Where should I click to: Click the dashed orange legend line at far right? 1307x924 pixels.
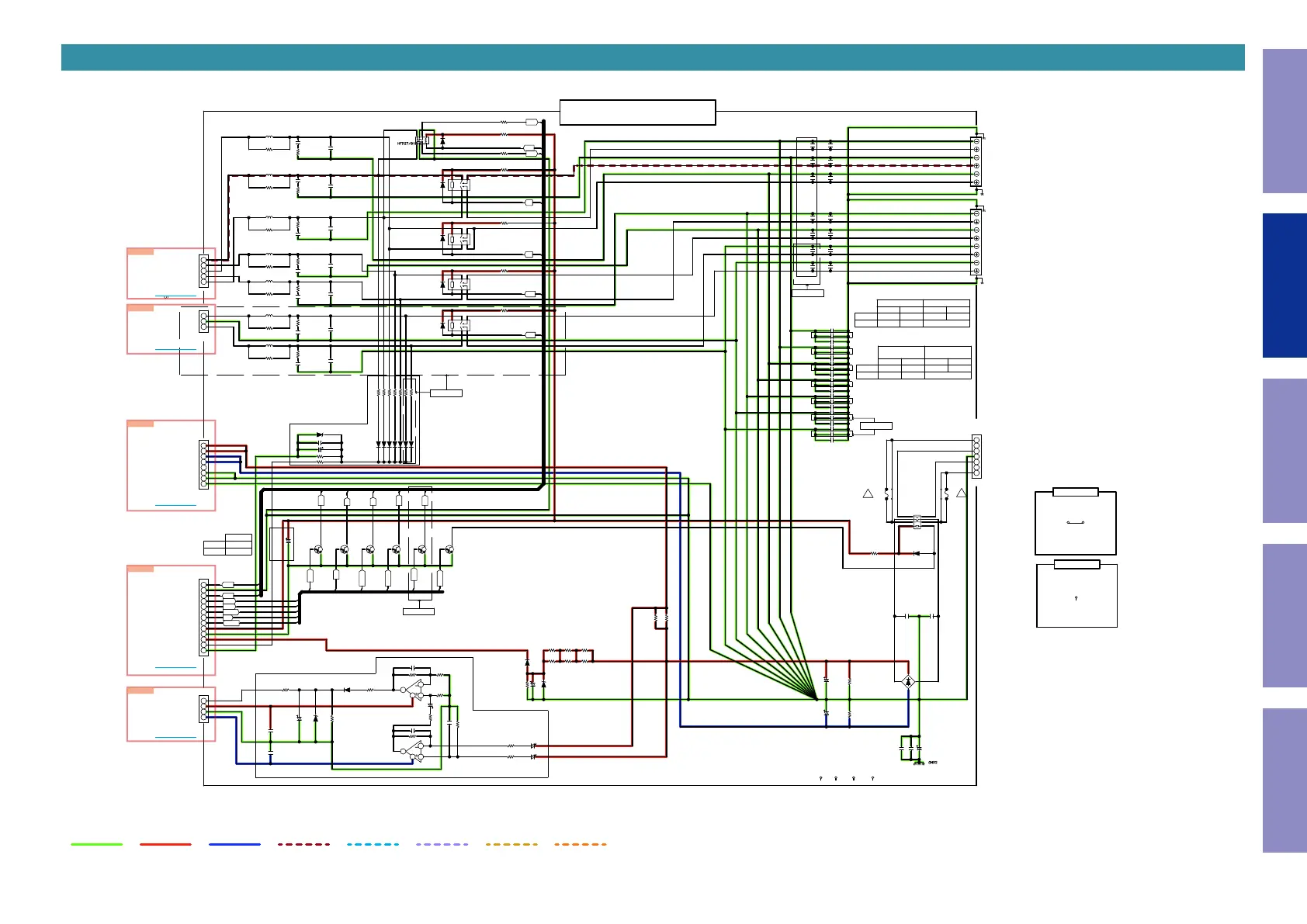pyautogui.click(x=581, y=844)
